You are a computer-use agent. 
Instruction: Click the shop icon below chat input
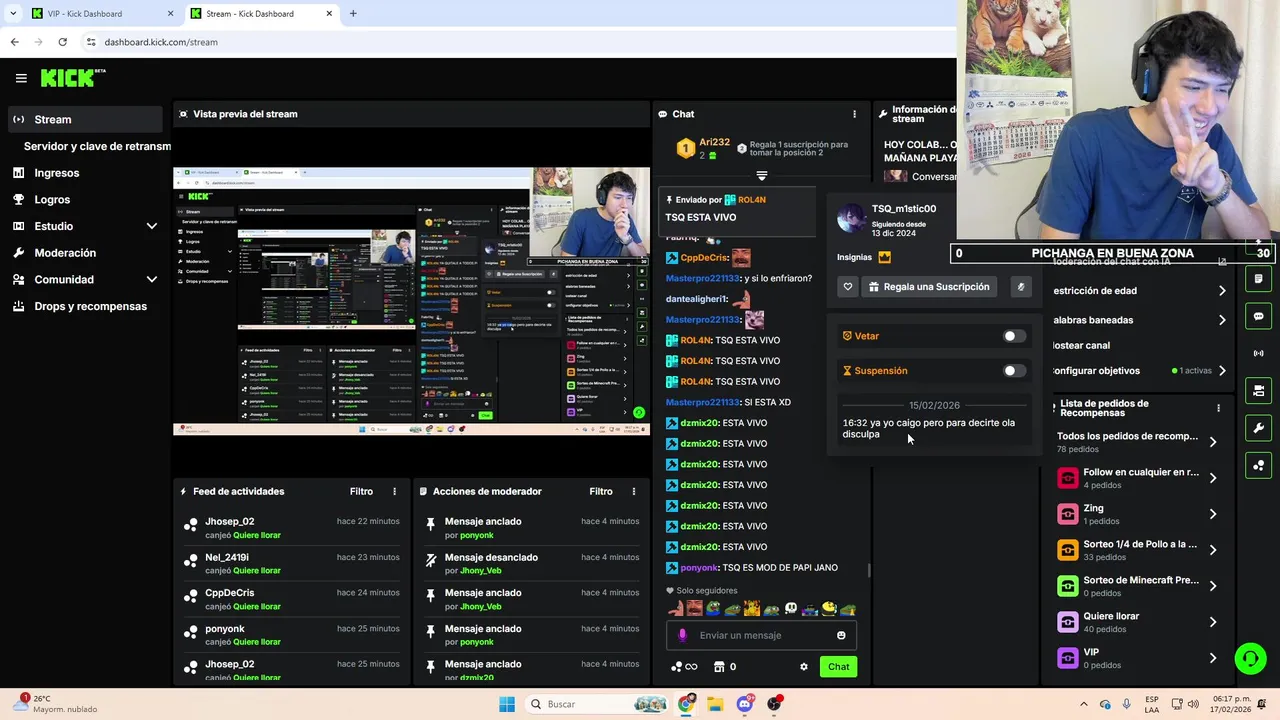click(718, 667)
